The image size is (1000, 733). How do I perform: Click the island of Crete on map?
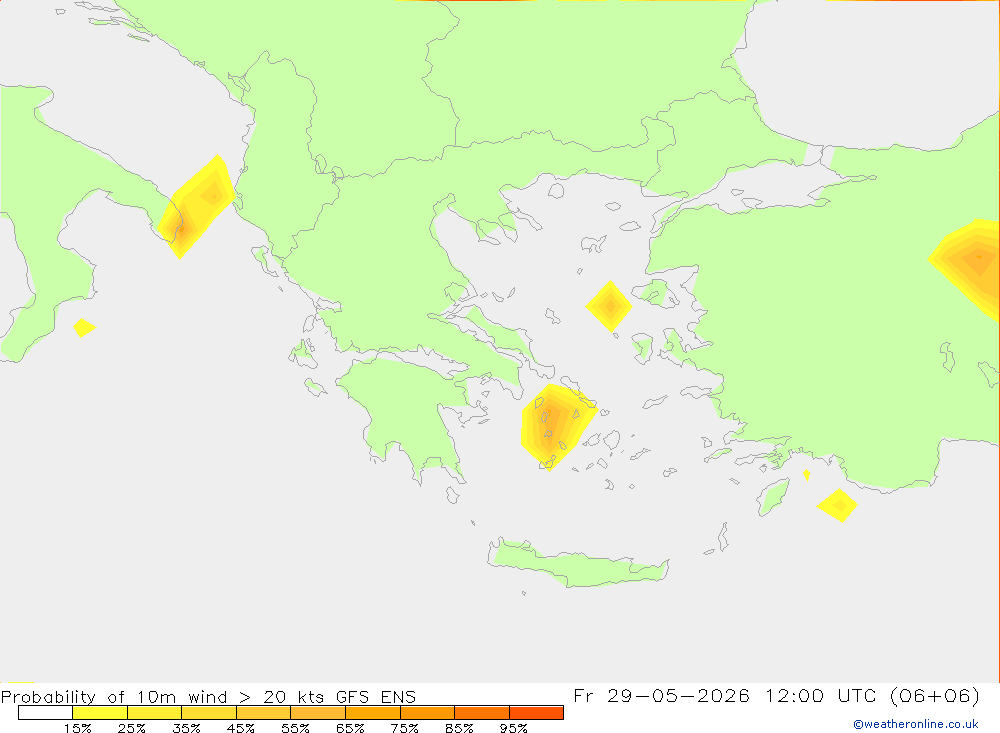pyautogui.click(x=577, y=563)
